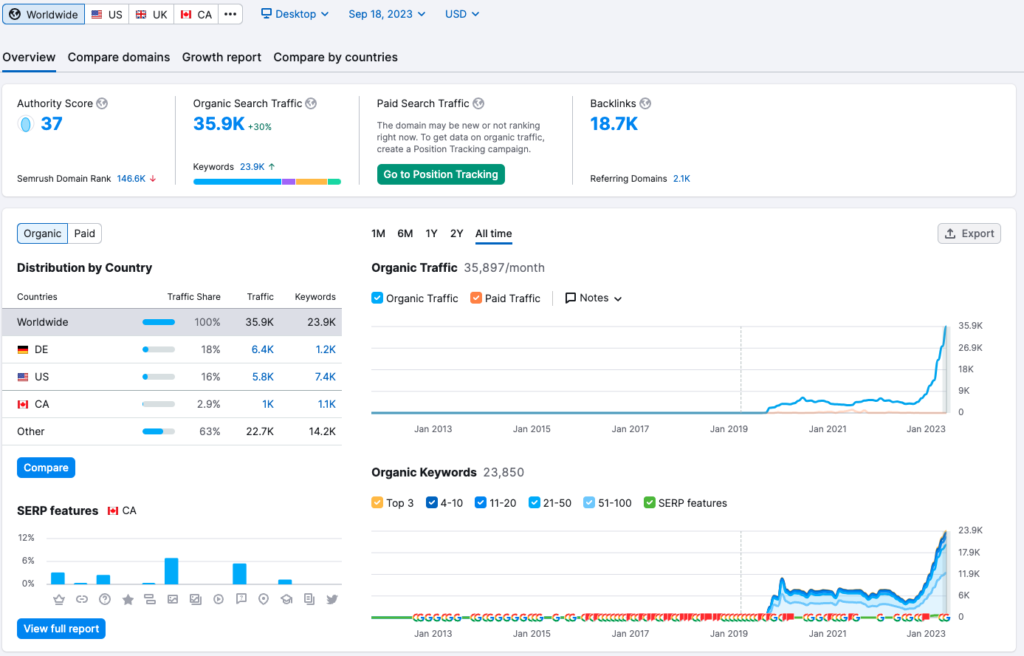Expand the Notes dropdown
1024x656 pixels.
point(593,298)
